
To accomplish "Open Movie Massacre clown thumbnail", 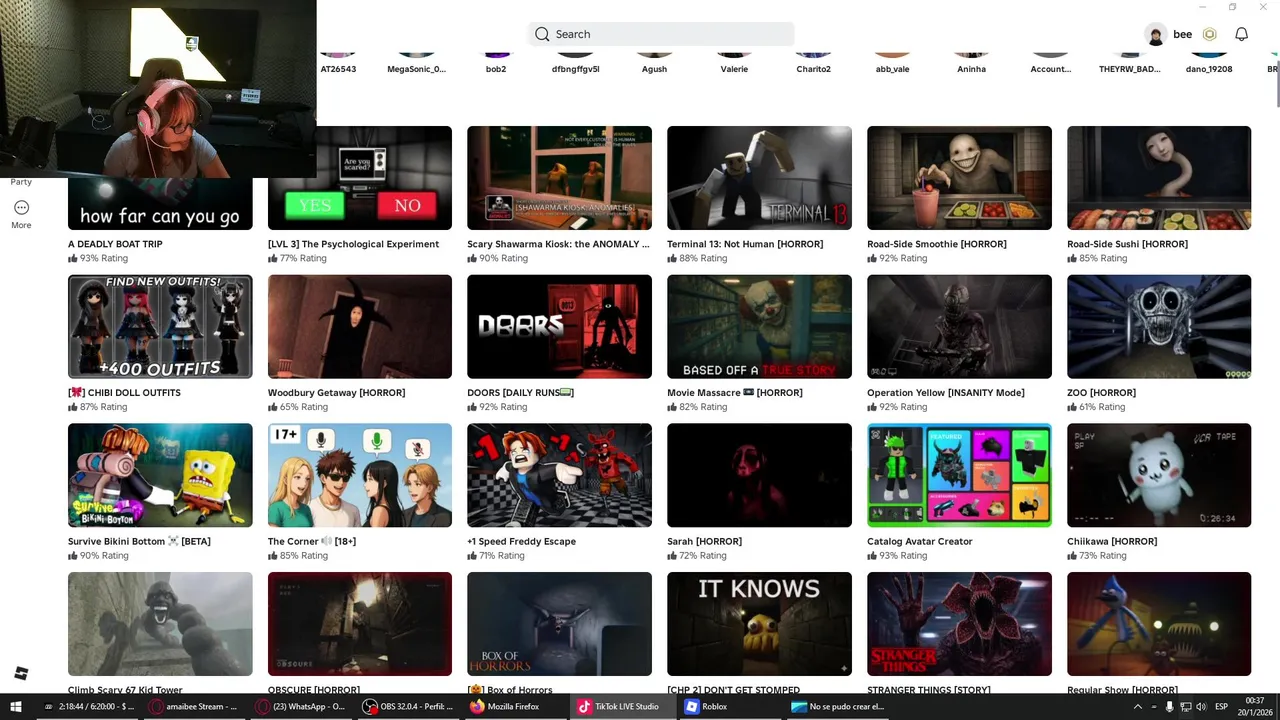I will [759, 327].
